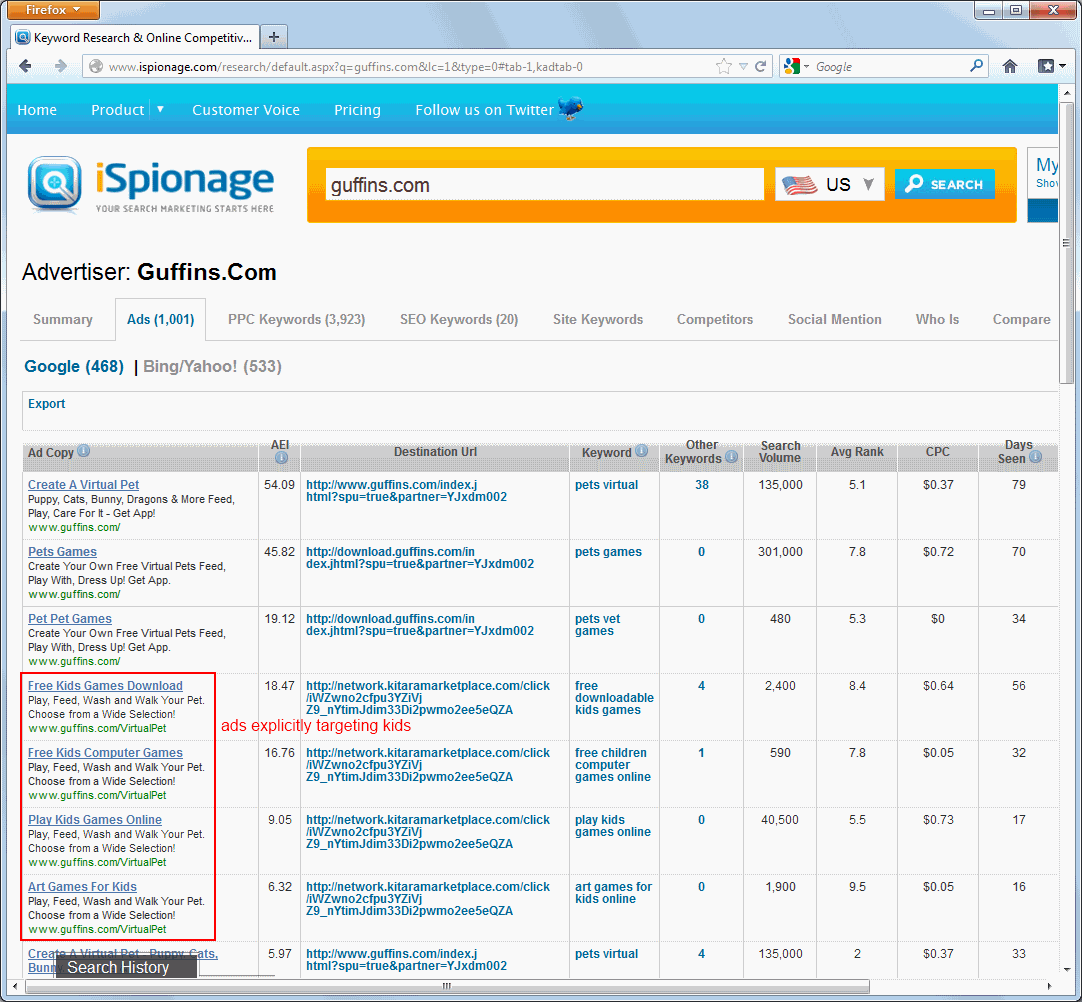Open the Search History panel

[x=126, y=967]
